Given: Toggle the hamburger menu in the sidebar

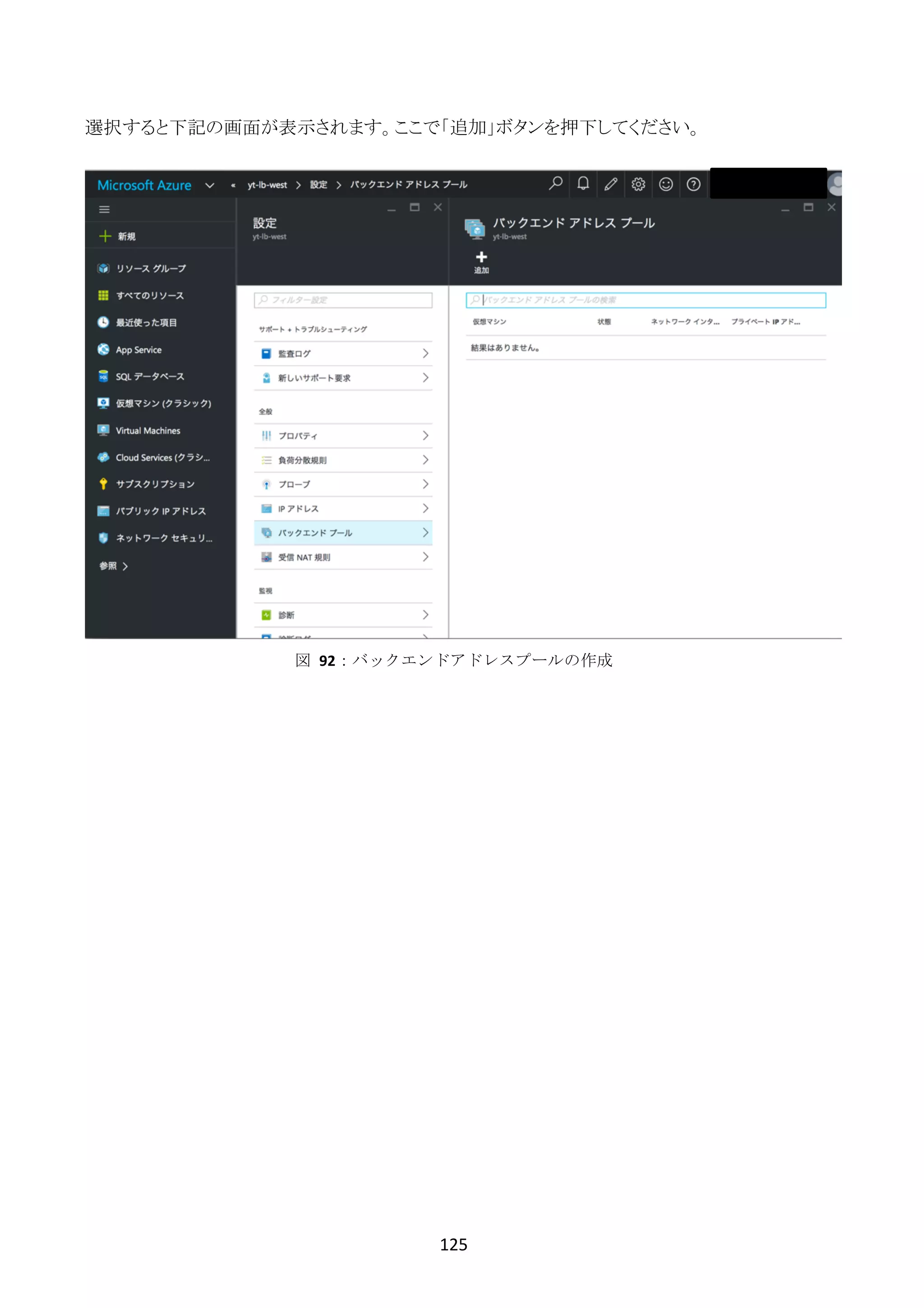Looking at the screenshot, I should click(x=104, y=209).
